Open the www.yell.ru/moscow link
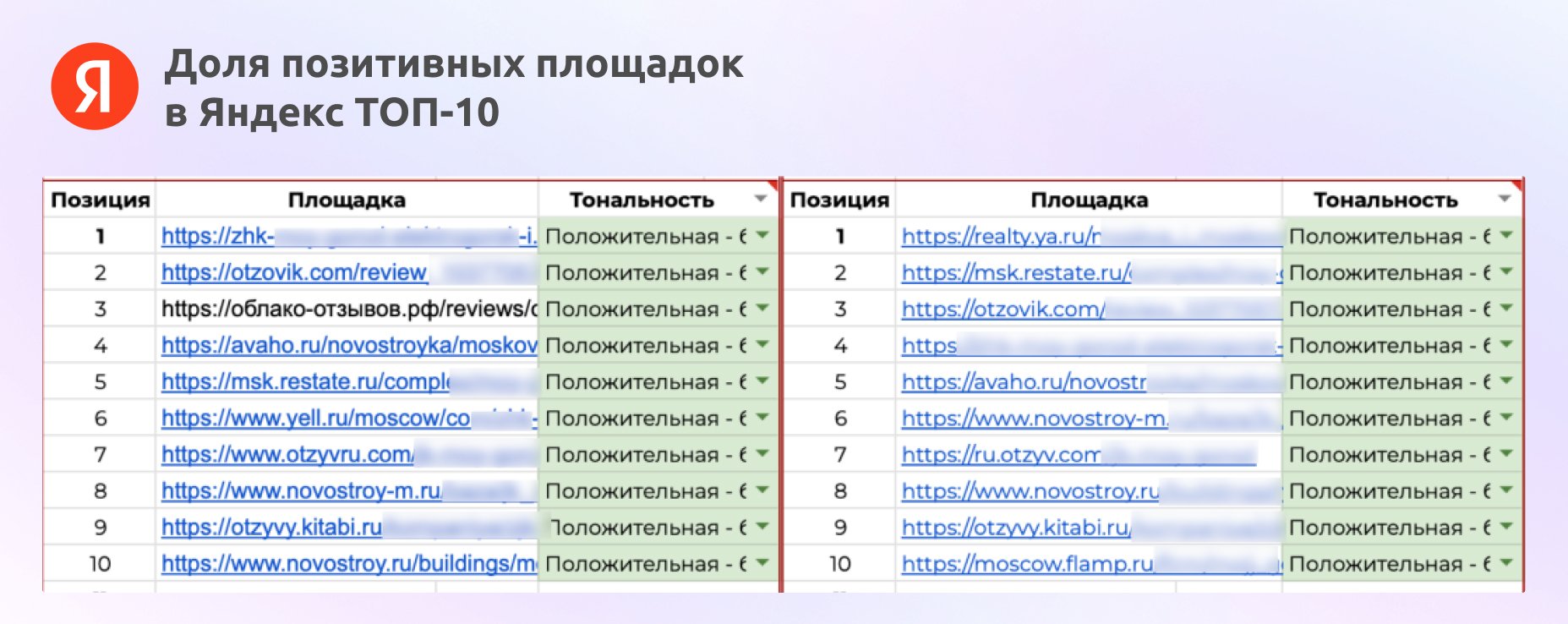1568x624 pixels. click(x=316, y=418)
